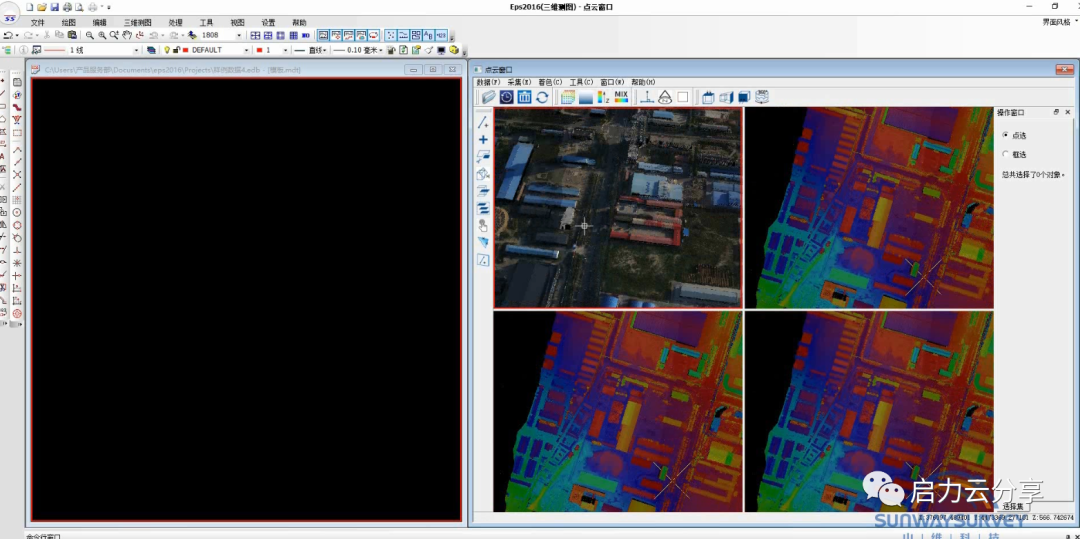1080x539 pixels.
Task: Click the 选择集 button at bottom right
Action: click(1012, 507)
